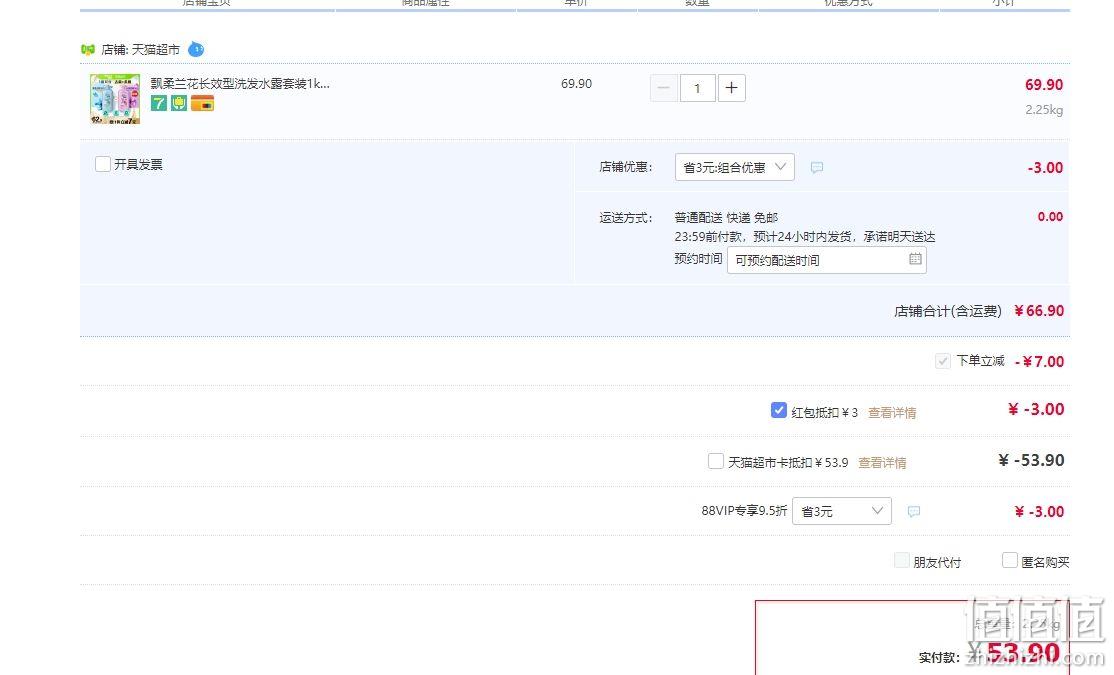Click the shipping fee 0.00 amount
1114x675 pixels.
click(x=1050, y=217)
